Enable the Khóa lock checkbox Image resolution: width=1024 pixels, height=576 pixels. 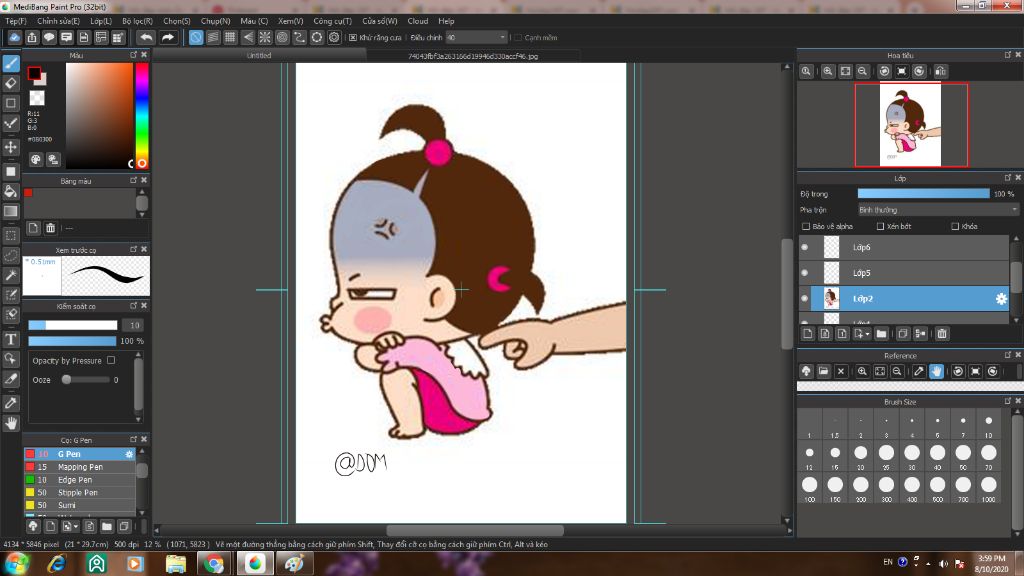955,227
